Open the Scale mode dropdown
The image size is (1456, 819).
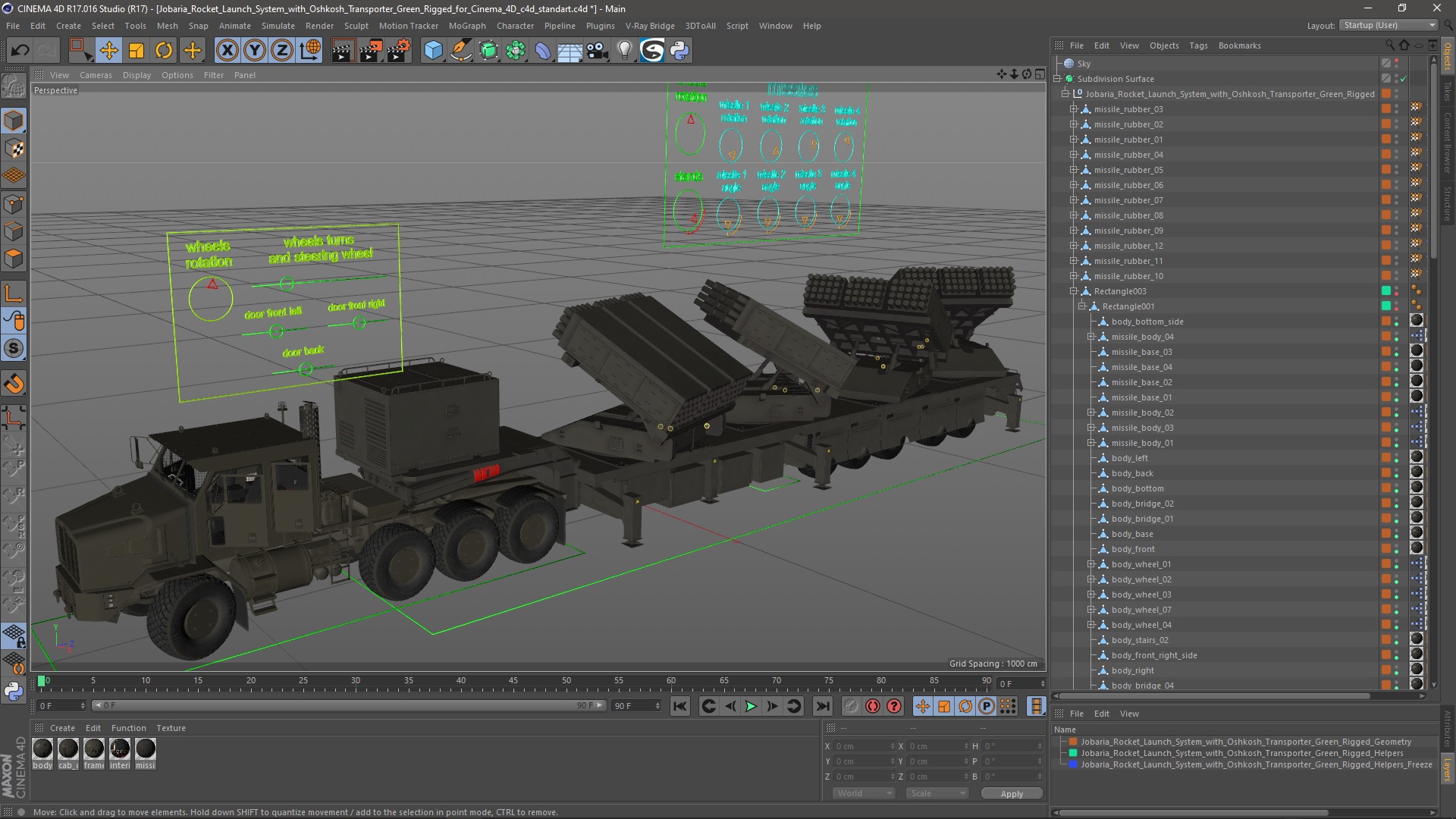(938, 793)
